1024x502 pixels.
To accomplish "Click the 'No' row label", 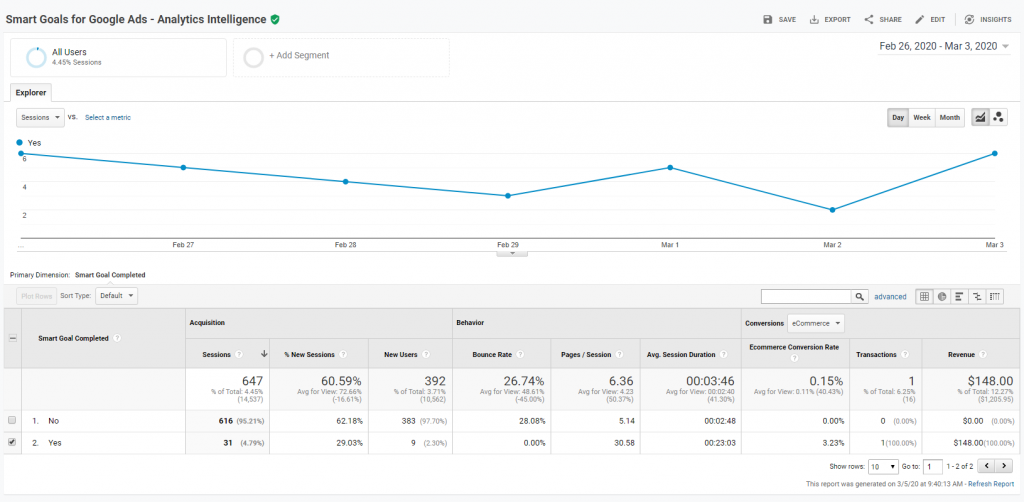I will coord(54,421).
